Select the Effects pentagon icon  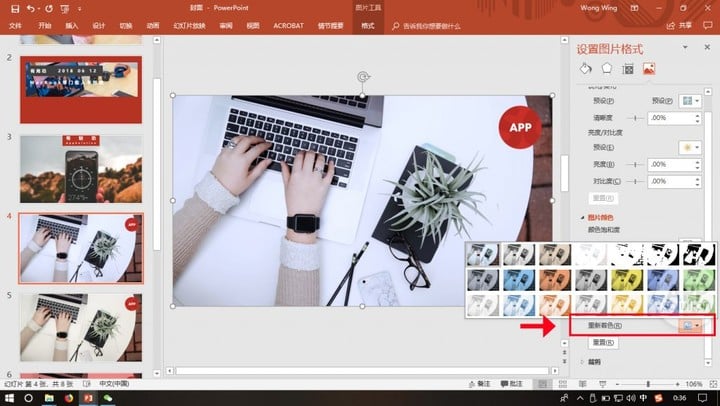coord(607,68)
